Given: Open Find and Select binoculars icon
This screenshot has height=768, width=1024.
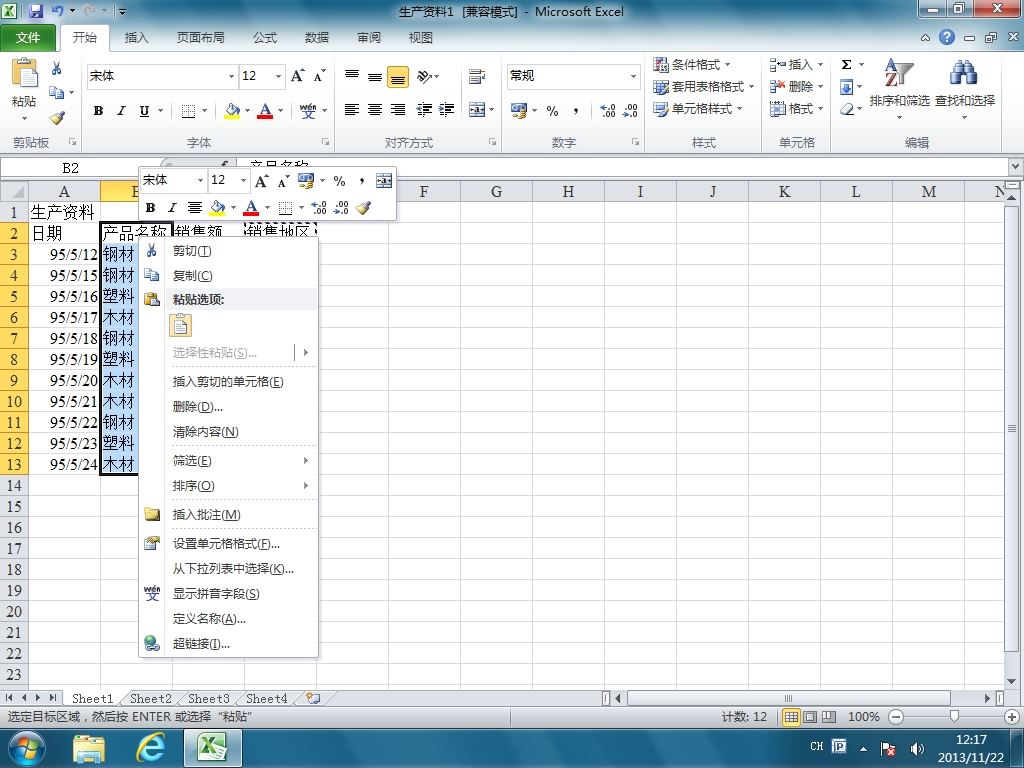Looking at the screenshot, I should [x=964, y=73].
